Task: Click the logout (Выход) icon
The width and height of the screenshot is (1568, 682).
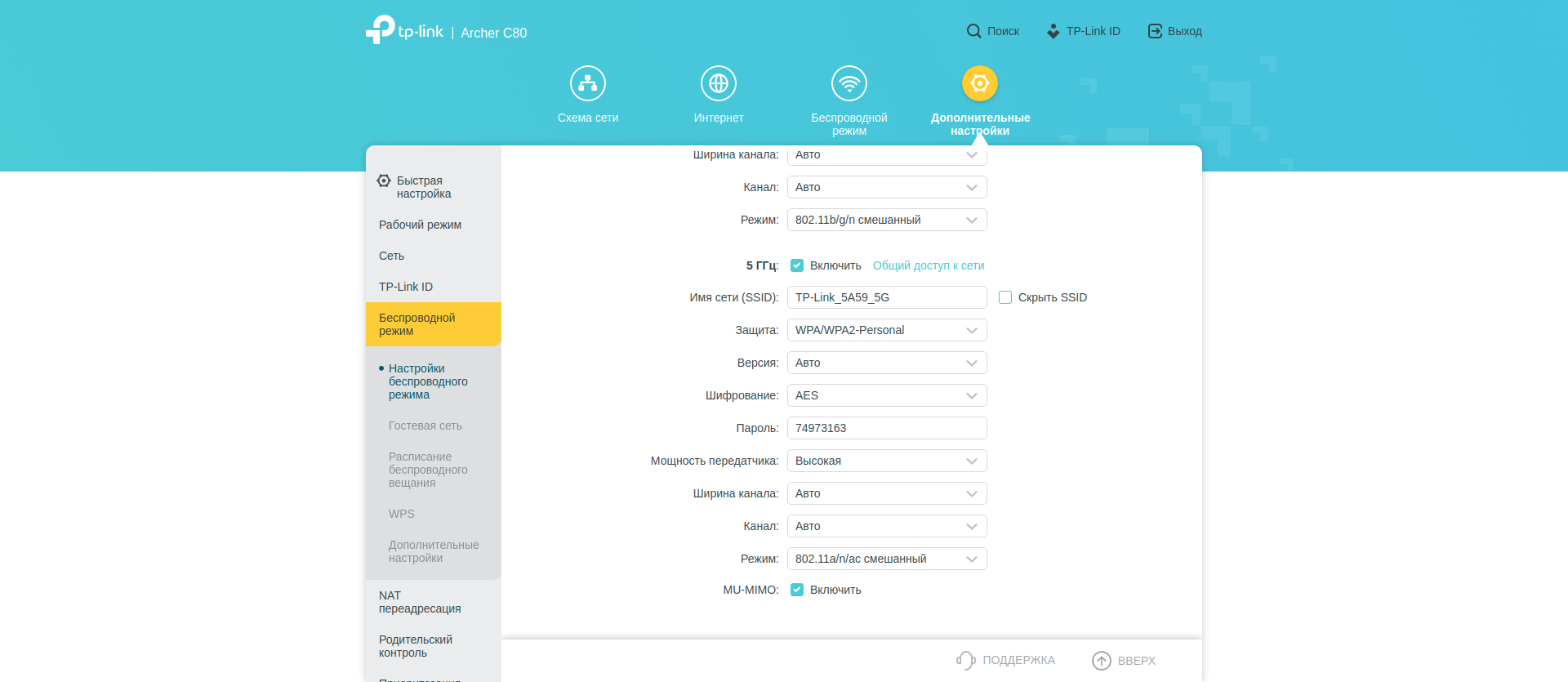Action: click(x=1155, y=31)
